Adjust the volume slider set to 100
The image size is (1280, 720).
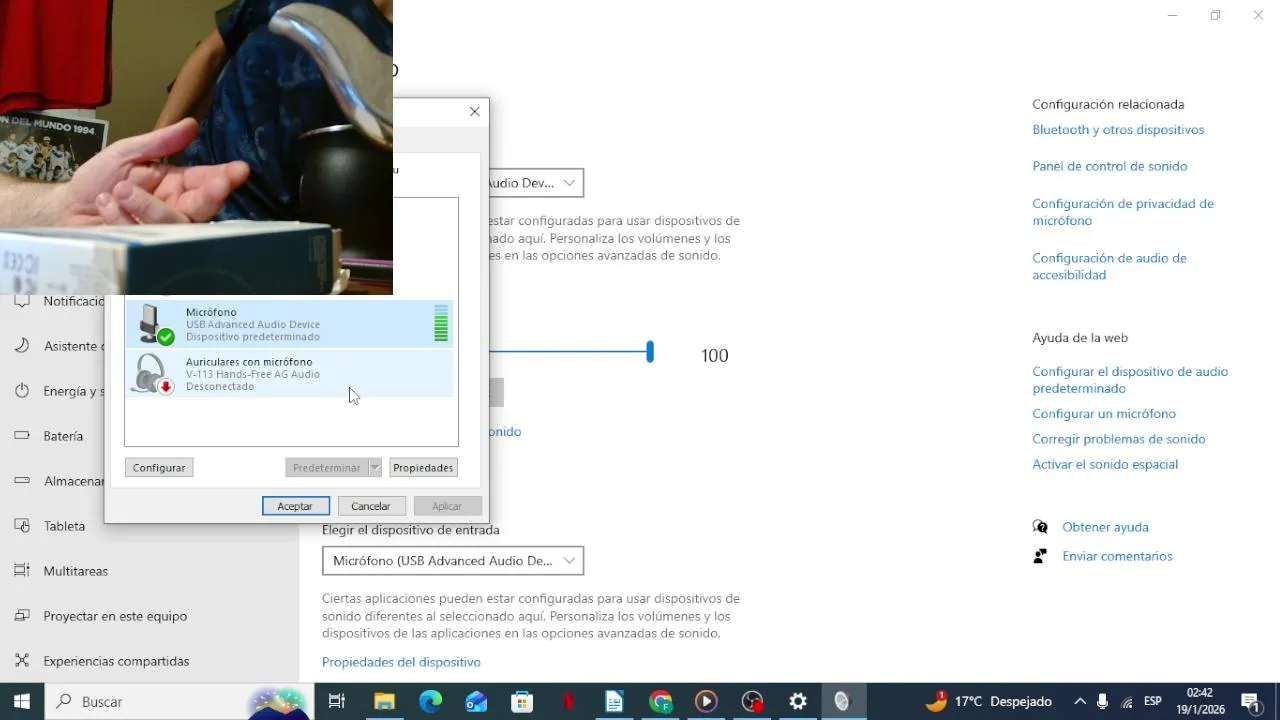(x=650, y=352)
